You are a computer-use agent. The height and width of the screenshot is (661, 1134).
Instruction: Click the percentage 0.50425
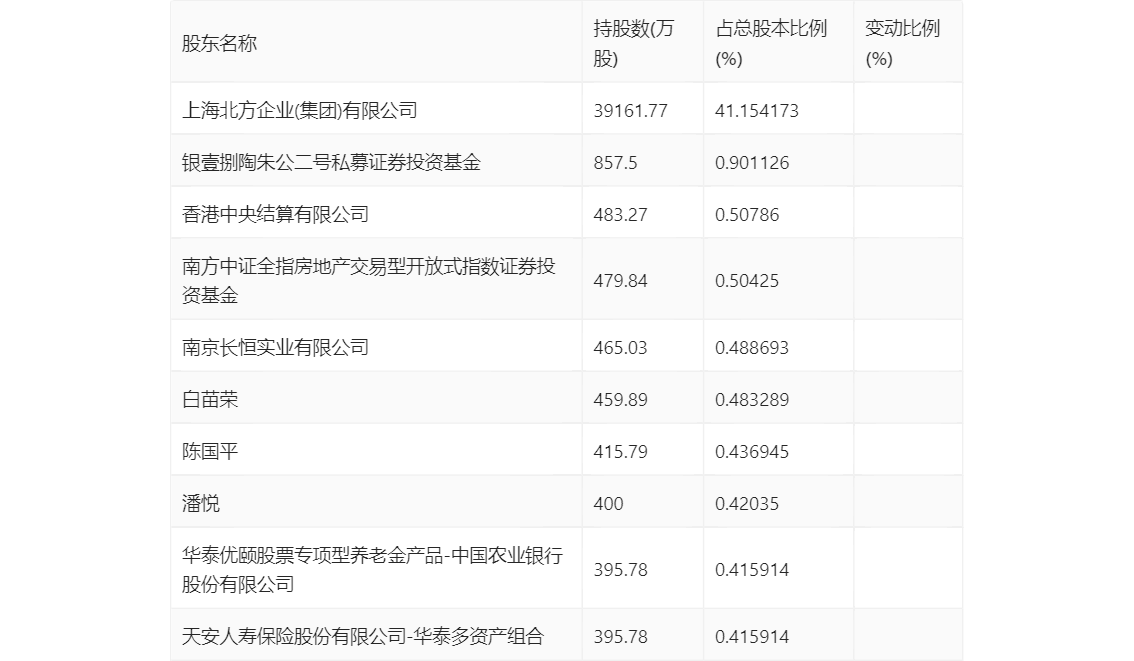(x=747, y=281)
